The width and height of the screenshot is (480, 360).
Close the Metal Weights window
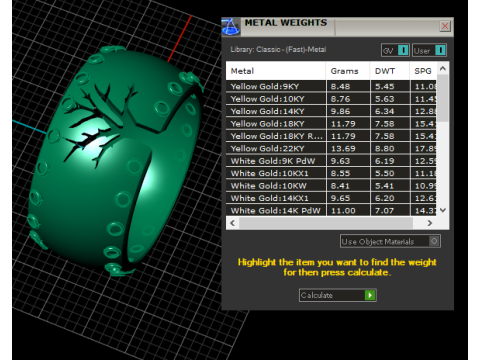pos(445,26)
